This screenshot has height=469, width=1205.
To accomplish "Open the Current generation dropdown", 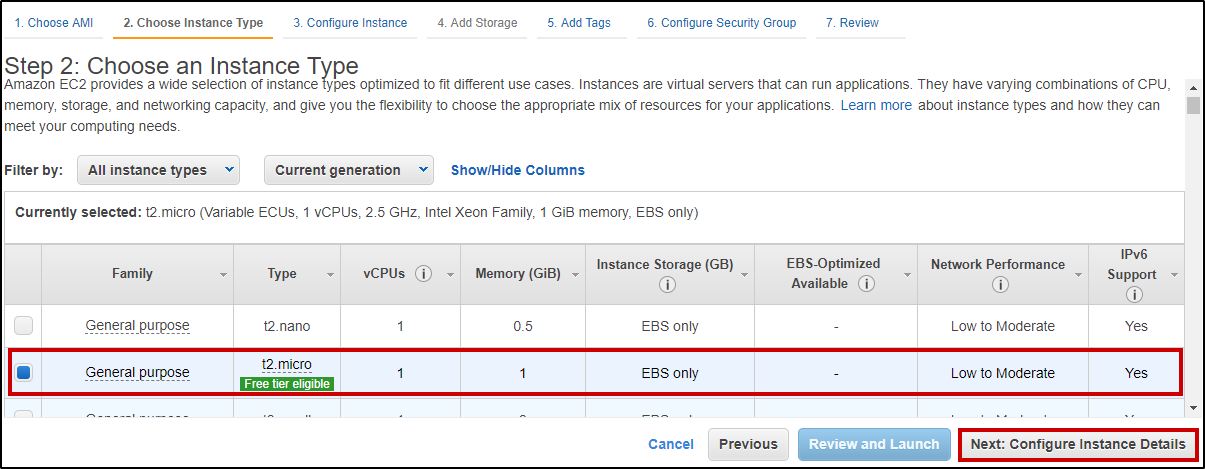I will tap(348, 170).
